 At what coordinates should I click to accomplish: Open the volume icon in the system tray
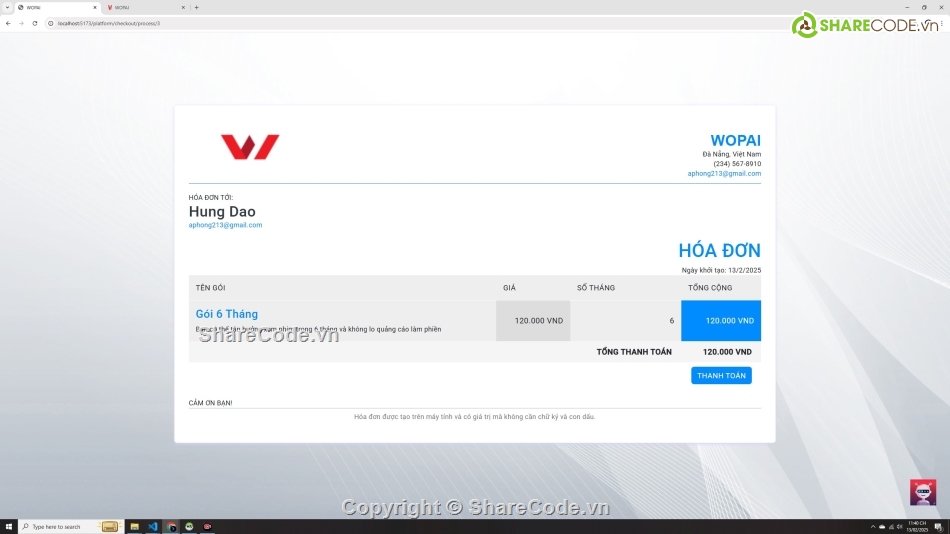[899, 527]
